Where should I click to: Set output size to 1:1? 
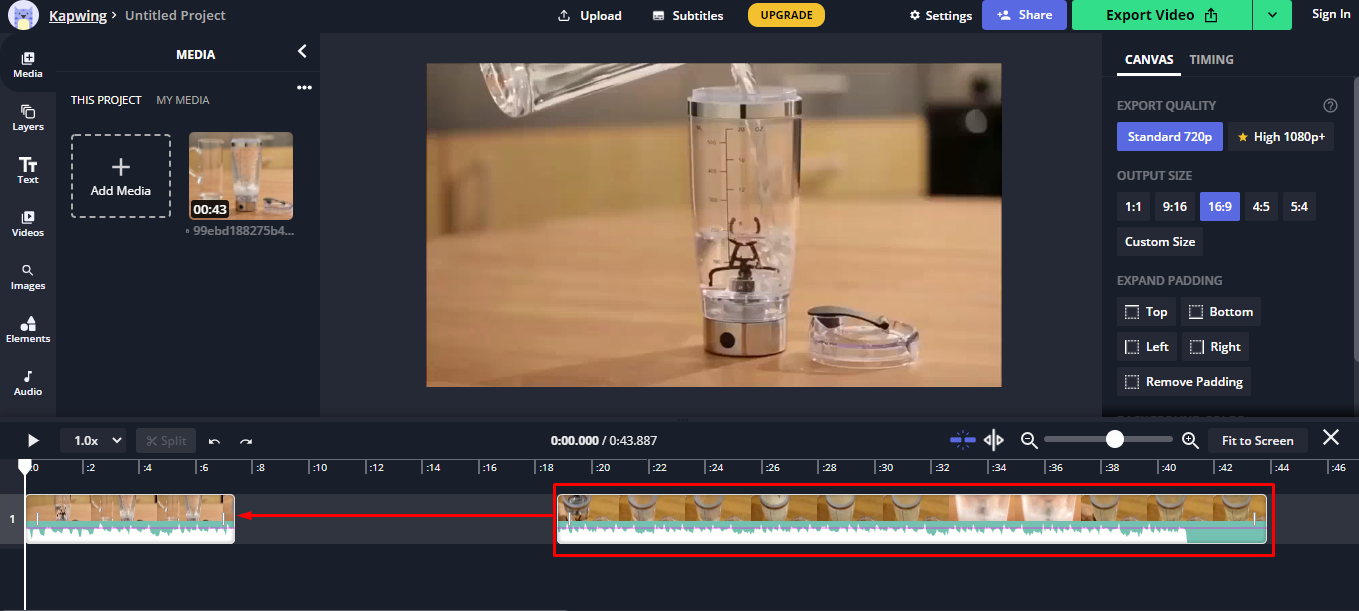click(x=1133, y=206)
